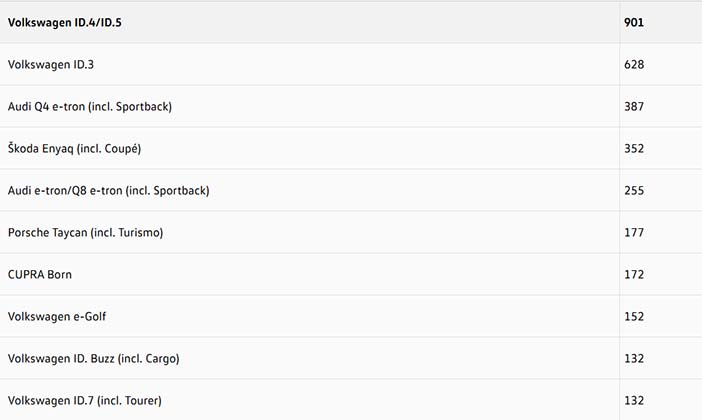702x420 pixels.
Task: Click the Audi e-tron/Q8 e-tron row label
Action: (108, 190)
